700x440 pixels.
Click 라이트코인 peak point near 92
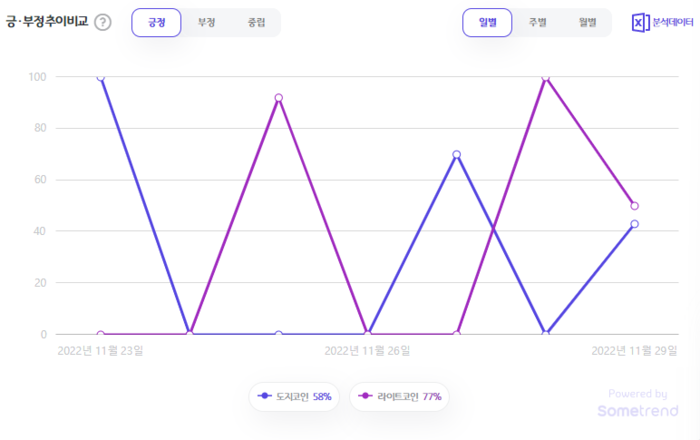click(279, 98)
